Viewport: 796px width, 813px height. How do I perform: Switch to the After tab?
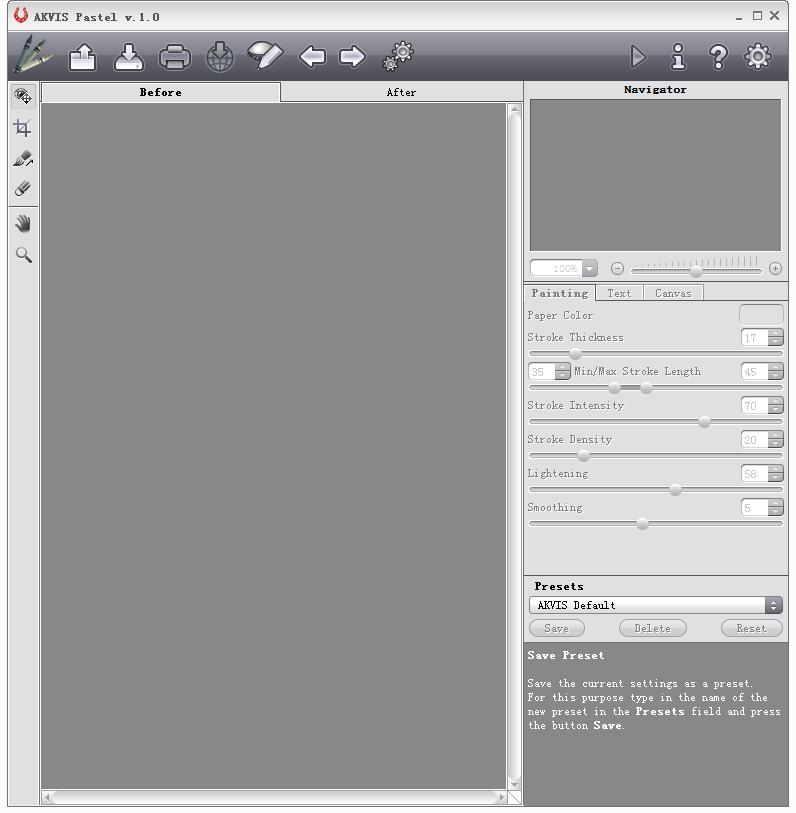[x=401, y=92]
